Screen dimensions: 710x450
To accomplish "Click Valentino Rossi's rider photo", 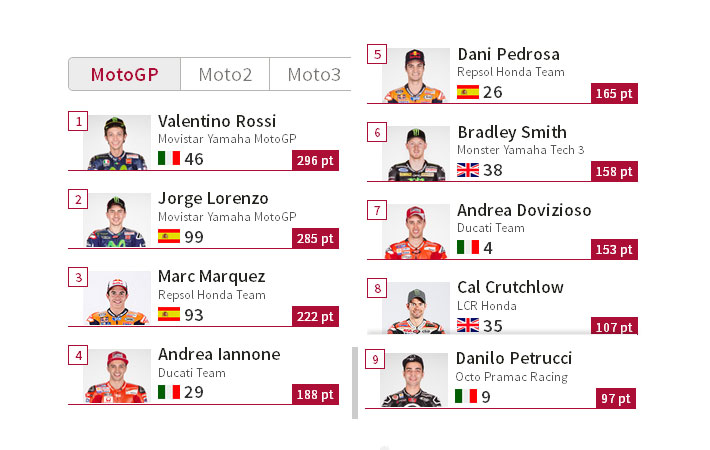I will [117, 143].
